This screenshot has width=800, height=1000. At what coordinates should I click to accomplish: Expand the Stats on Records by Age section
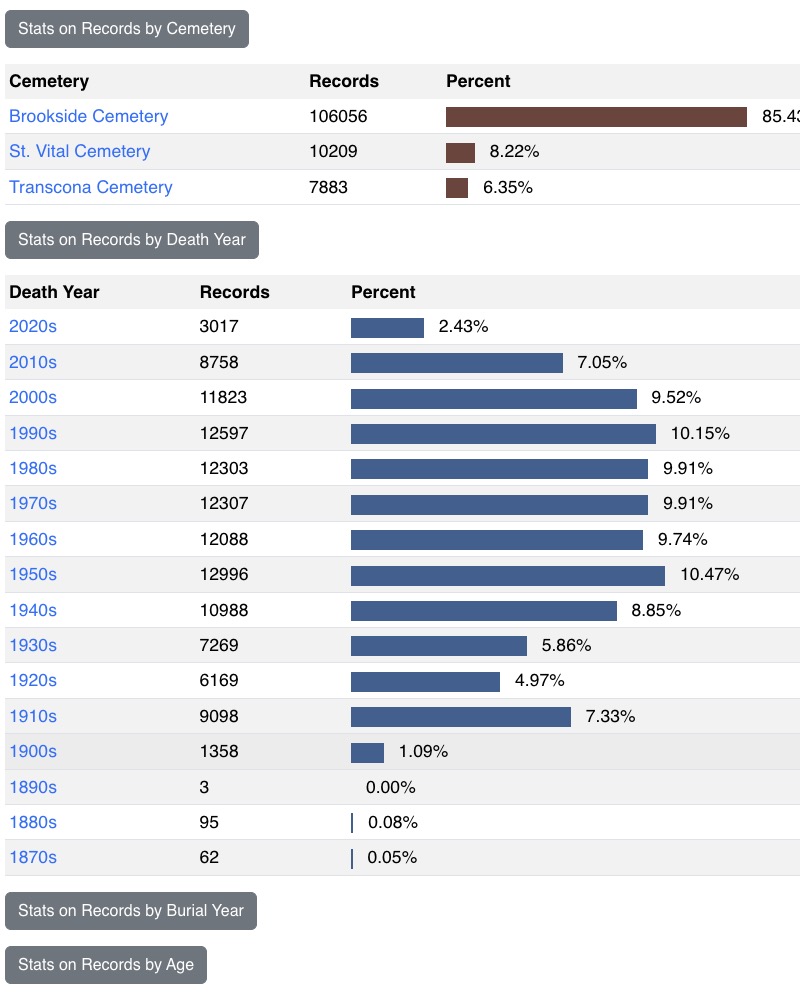106,965
